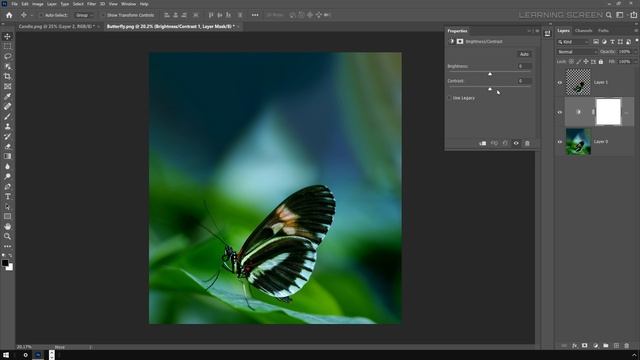The image size is (640, 360).
Task: Select the Zoom tool
Action: [x=7, y=236]
